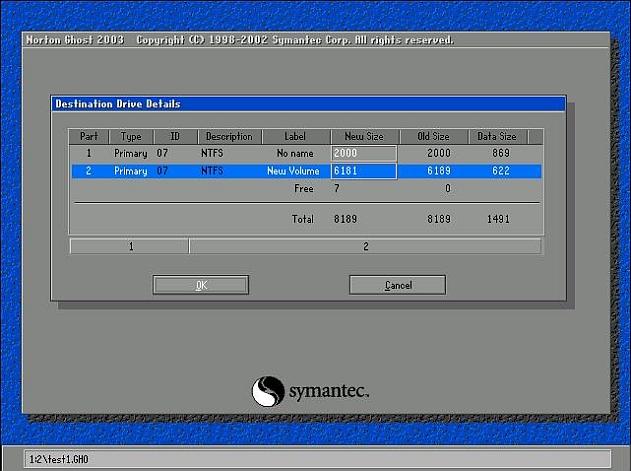Select the 'New Volume' label cell
Viewport: 631px width, 471px height.
click(293, 171)
